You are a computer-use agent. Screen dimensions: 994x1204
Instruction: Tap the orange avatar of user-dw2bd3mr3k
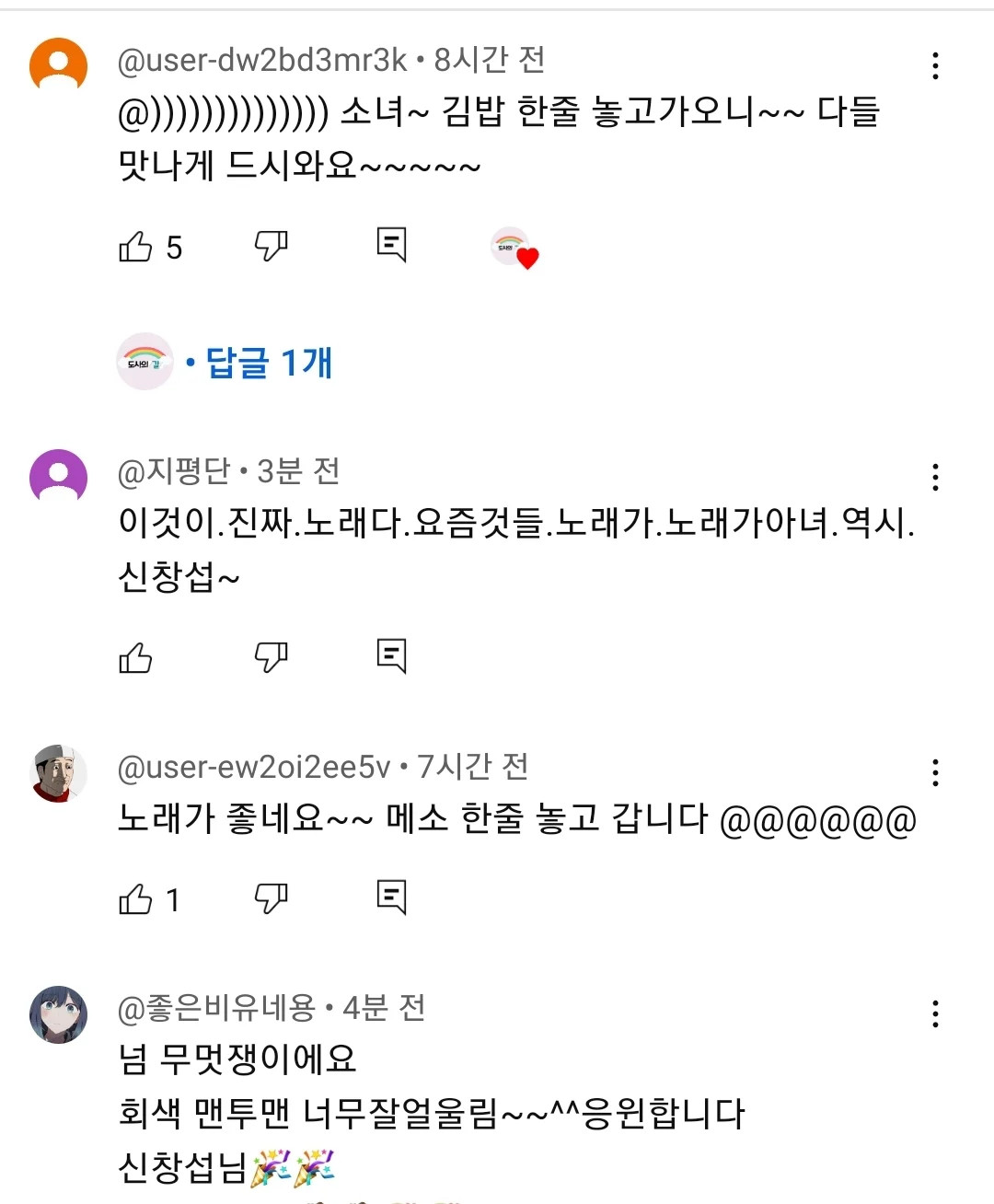[x=59, y=65]
